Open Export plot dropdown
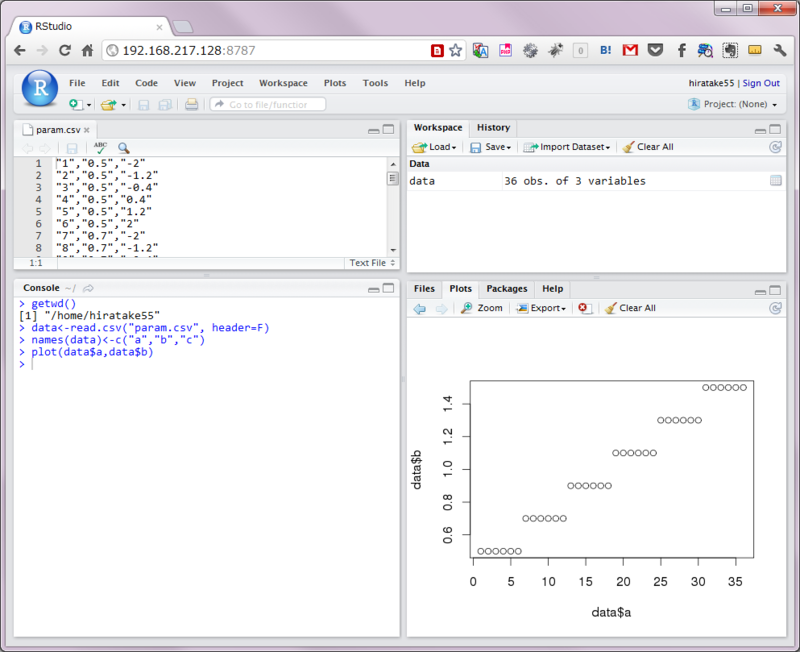This screenshot has width=800, height=652. pyautogui.click(x=541, y=308)
